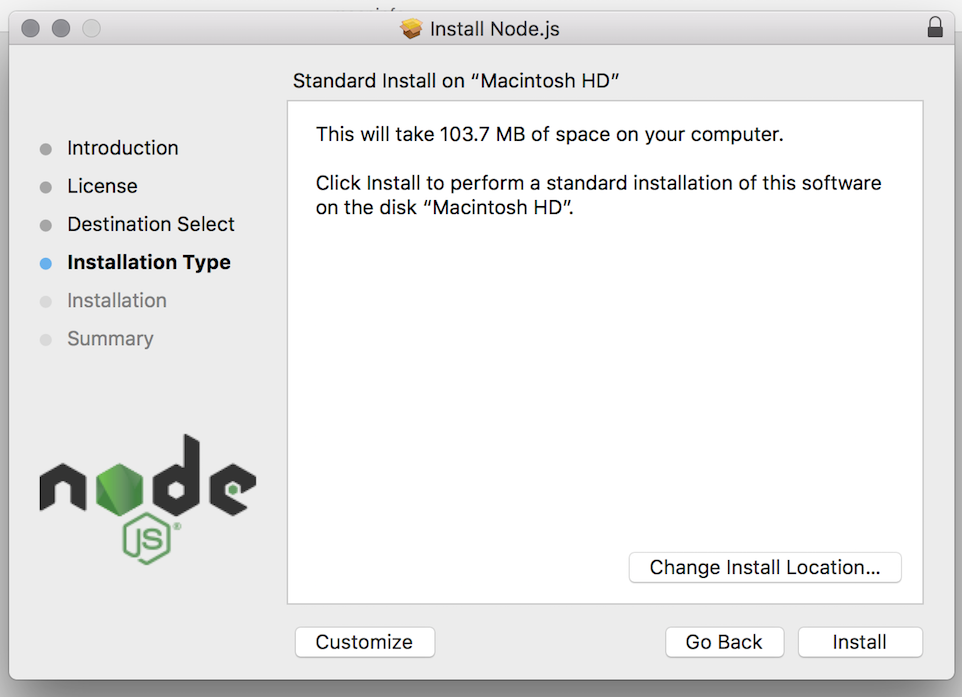Click the package icon in title bar
Viewport: 962px width, 697px height.
pos(411,29)
